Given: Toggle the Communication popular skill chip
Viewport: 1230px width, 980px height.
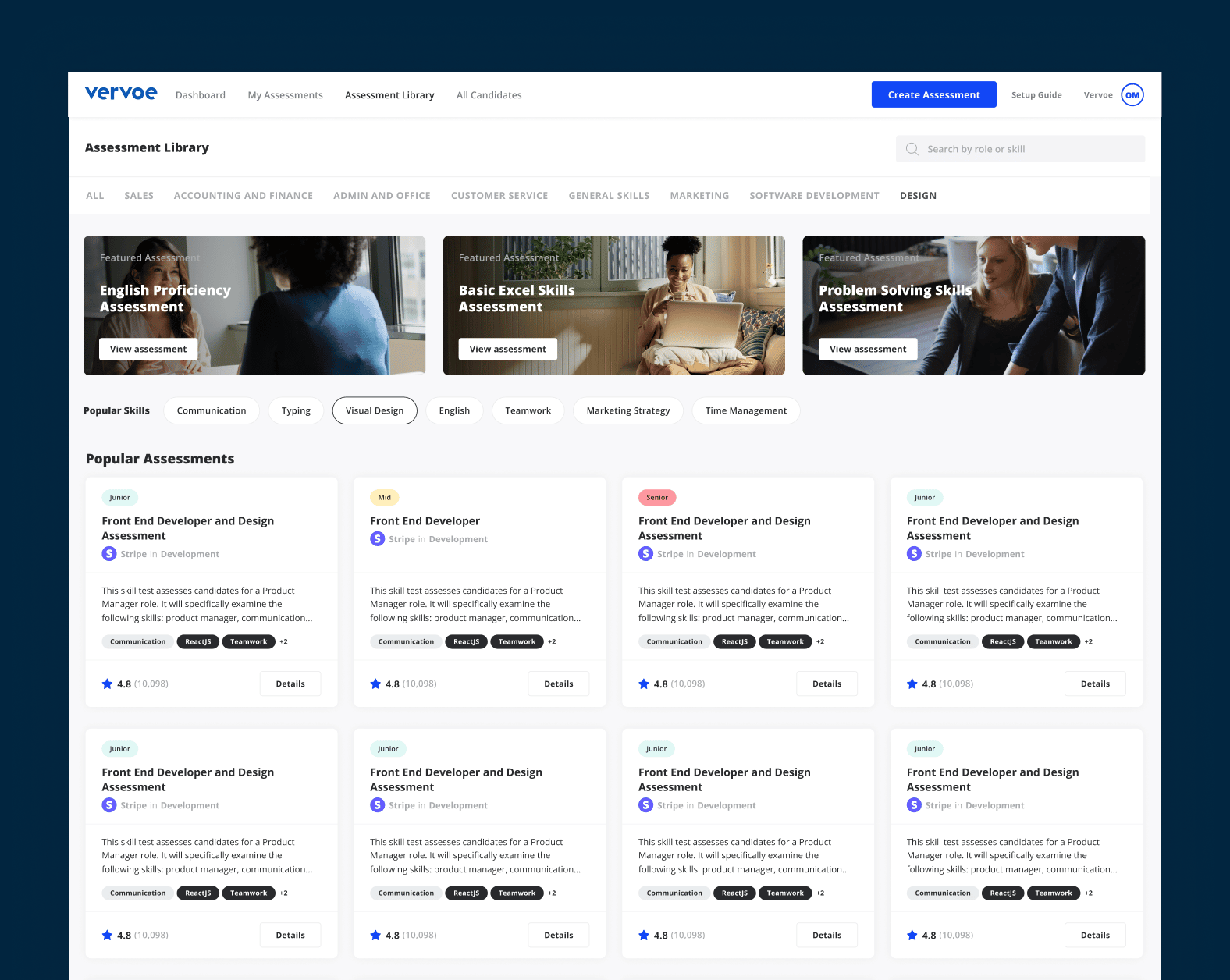Looking at the screenshot, I should (212, 410).
